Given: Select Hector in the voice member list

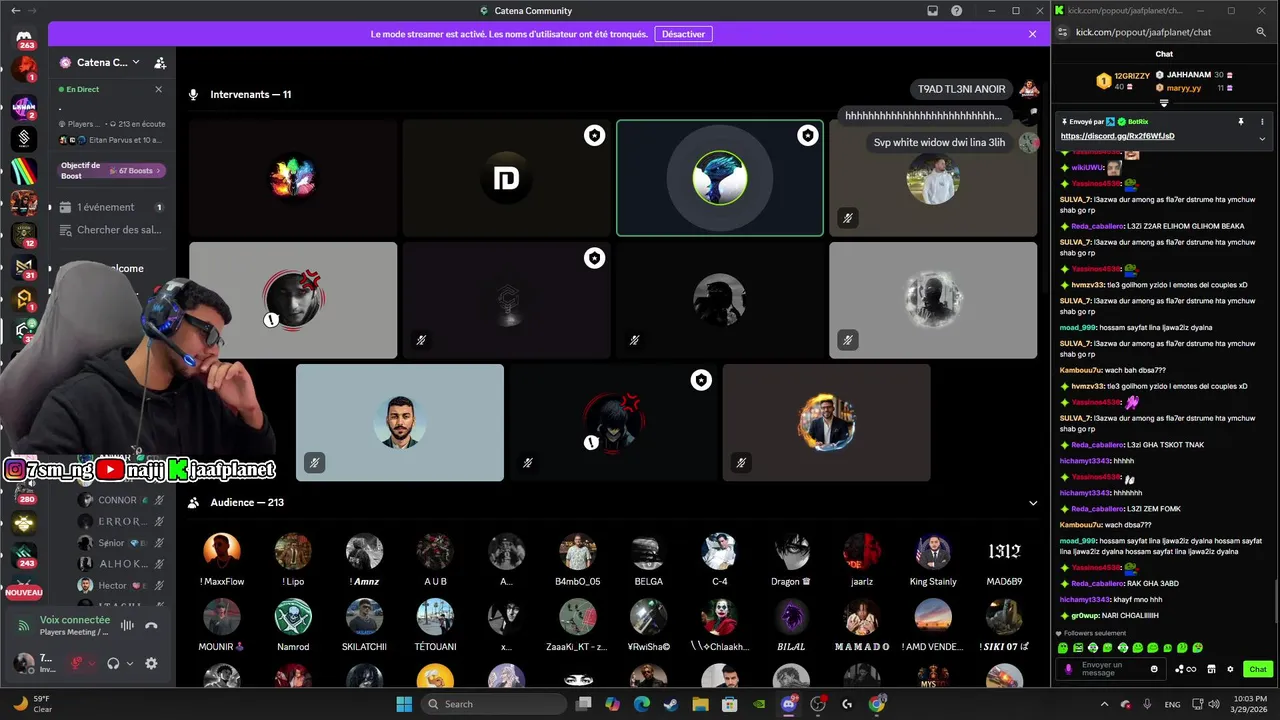Looking at the screenshot, I should 120,585.
